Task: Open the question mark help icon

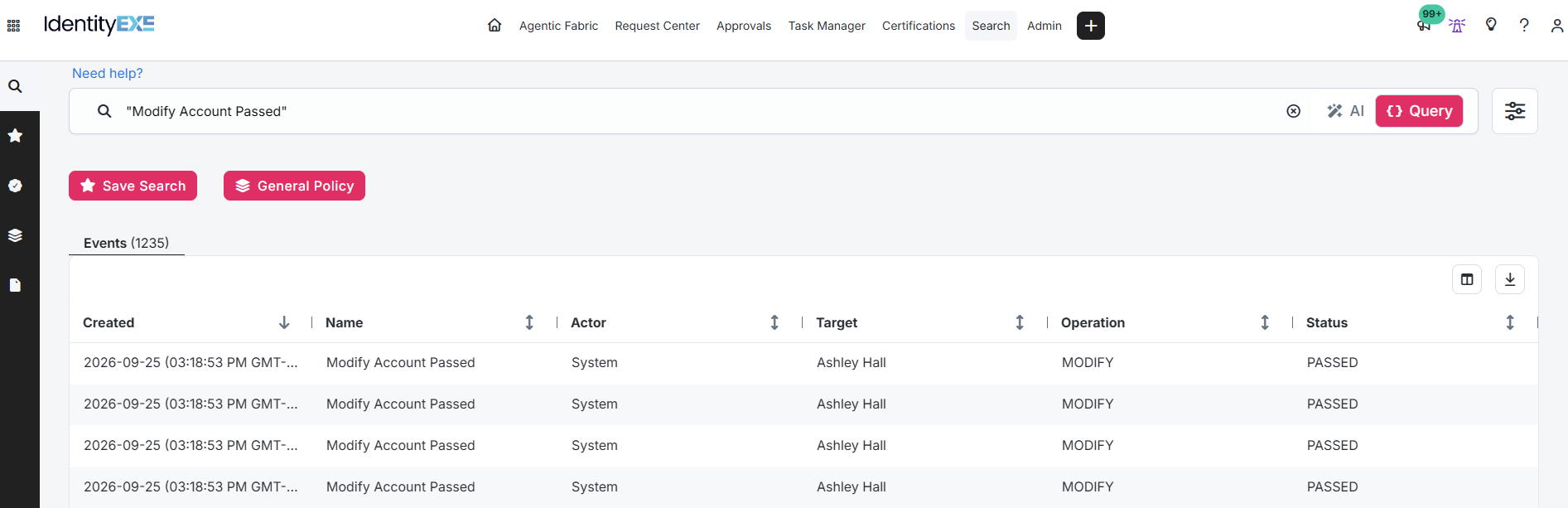Action: tap(1524, 25)
